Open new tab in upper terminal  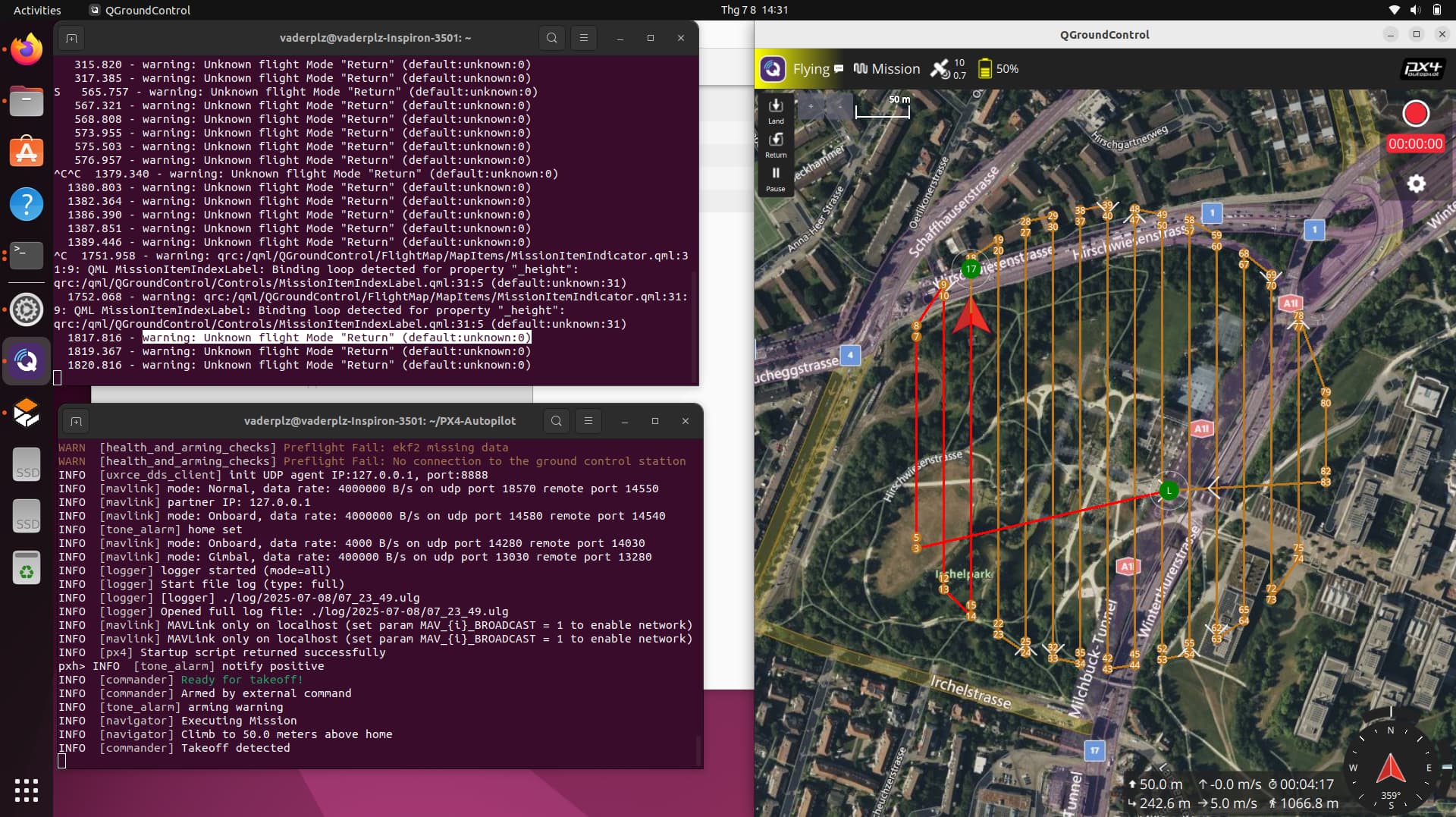coord(71,38)
